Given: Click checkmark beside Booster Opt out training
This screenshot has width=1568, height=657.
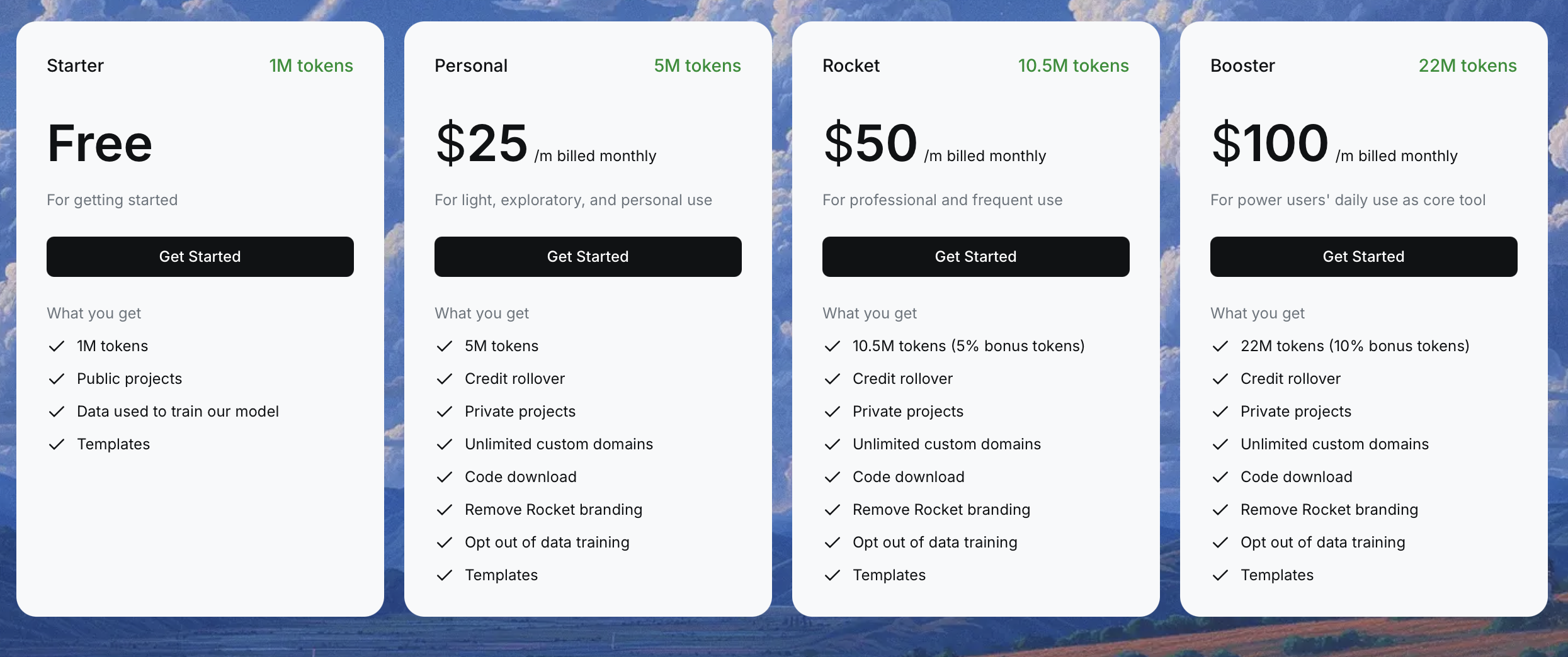Looking at the screenshot, I should (1220, 542).
